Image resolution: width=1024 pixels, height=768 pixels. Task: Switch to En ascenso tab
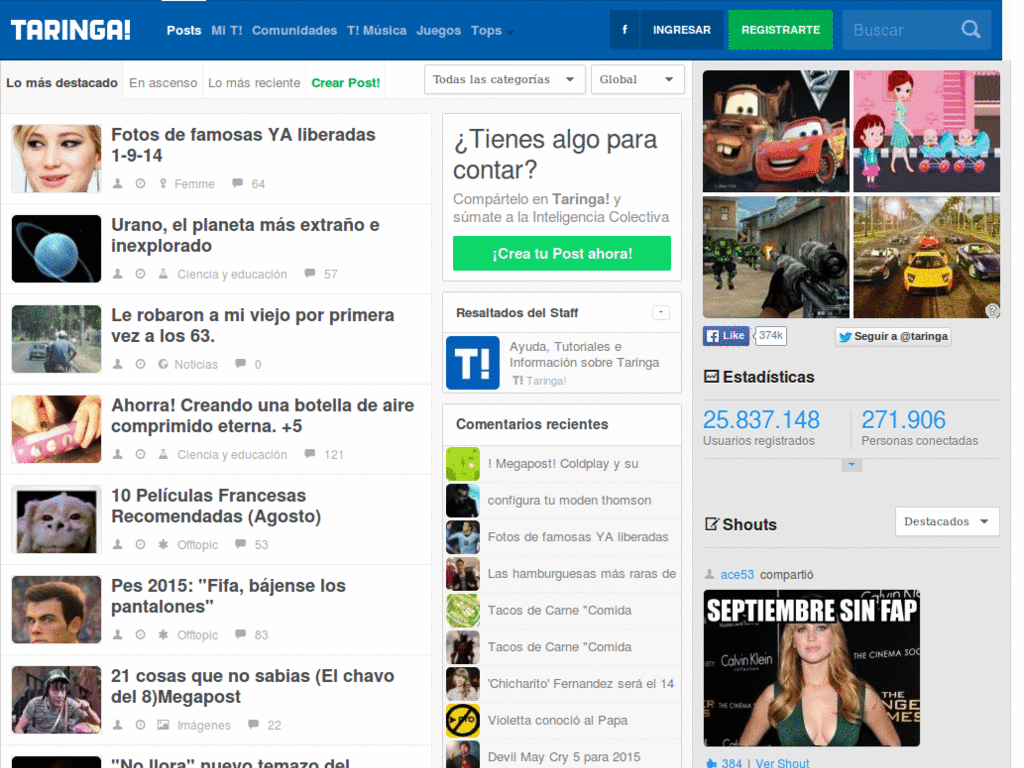pos(163,83)
